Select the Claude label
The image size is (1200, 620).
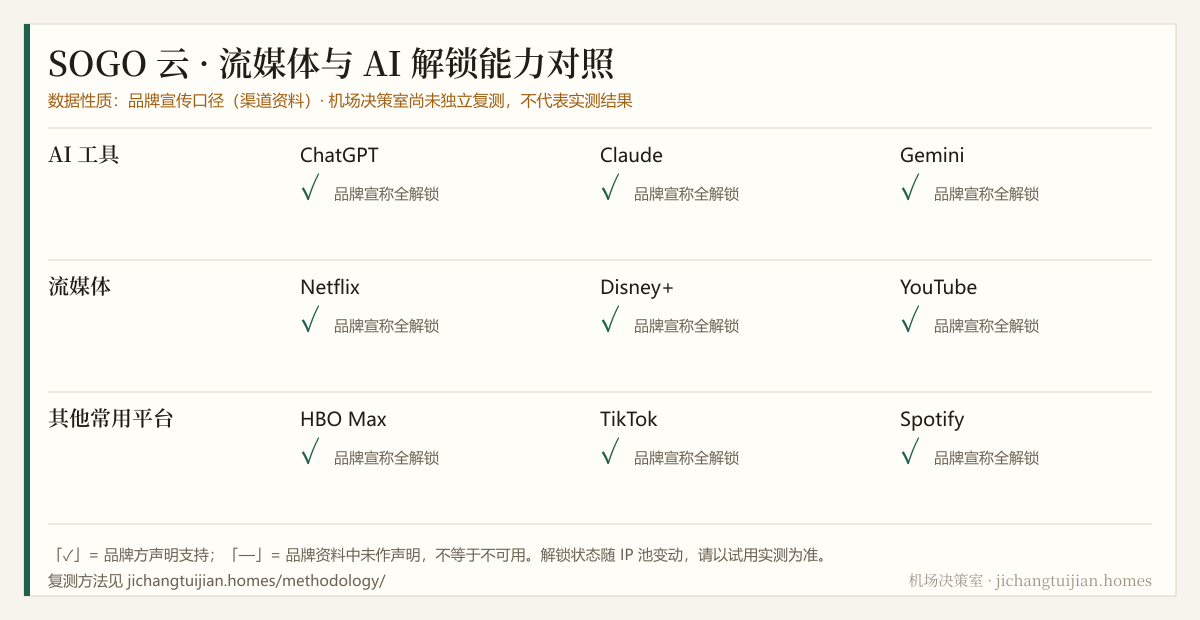[631, 155]
